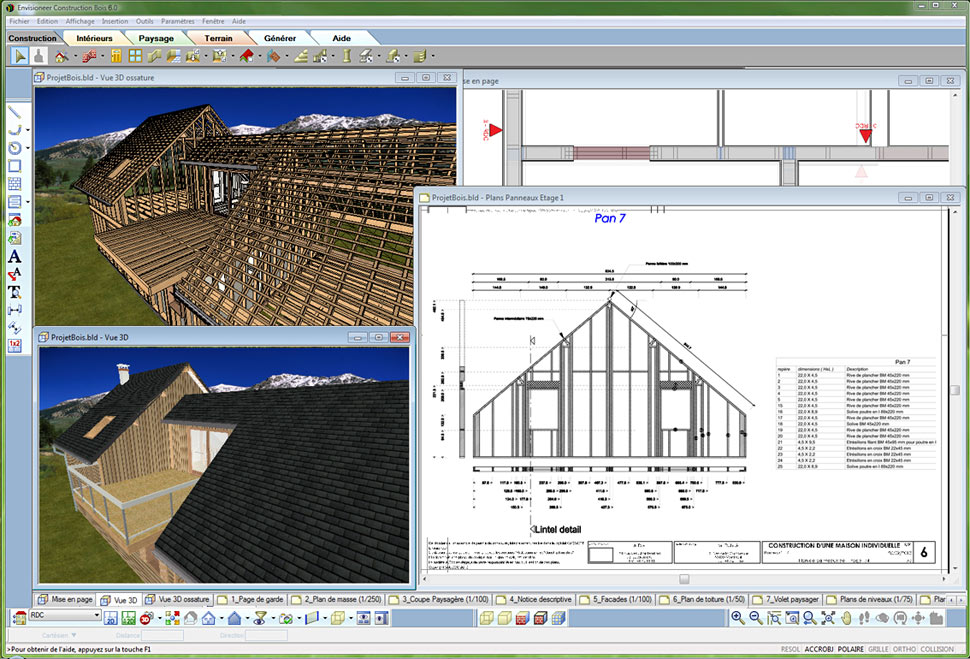Activate the pan hand tool
The height and width of the screenshot is (659, 970).
pyautogui.click(x=847, y=618)
